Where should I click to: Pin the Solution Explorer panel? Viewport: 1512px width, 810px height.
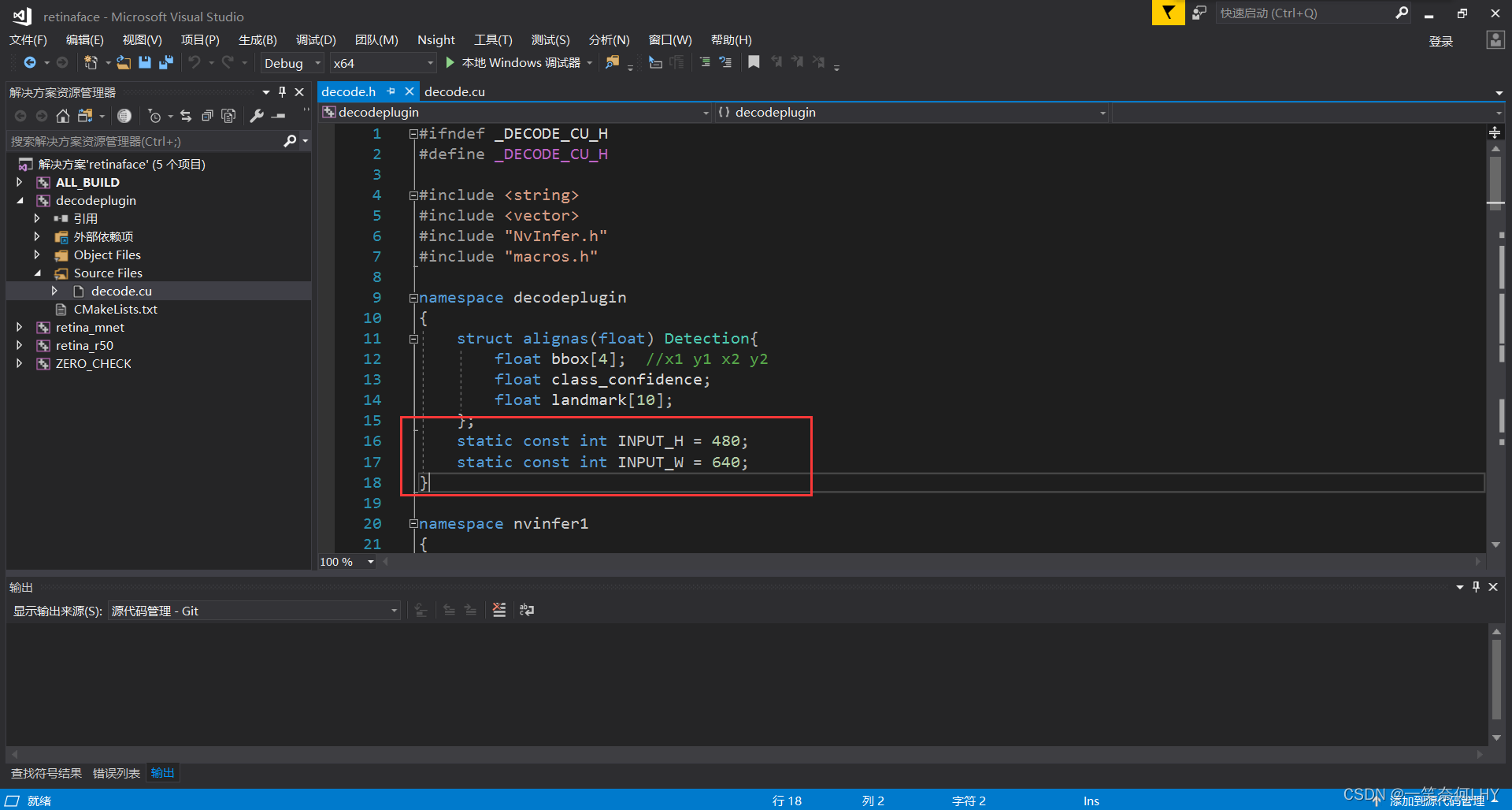tap(282, 91)
